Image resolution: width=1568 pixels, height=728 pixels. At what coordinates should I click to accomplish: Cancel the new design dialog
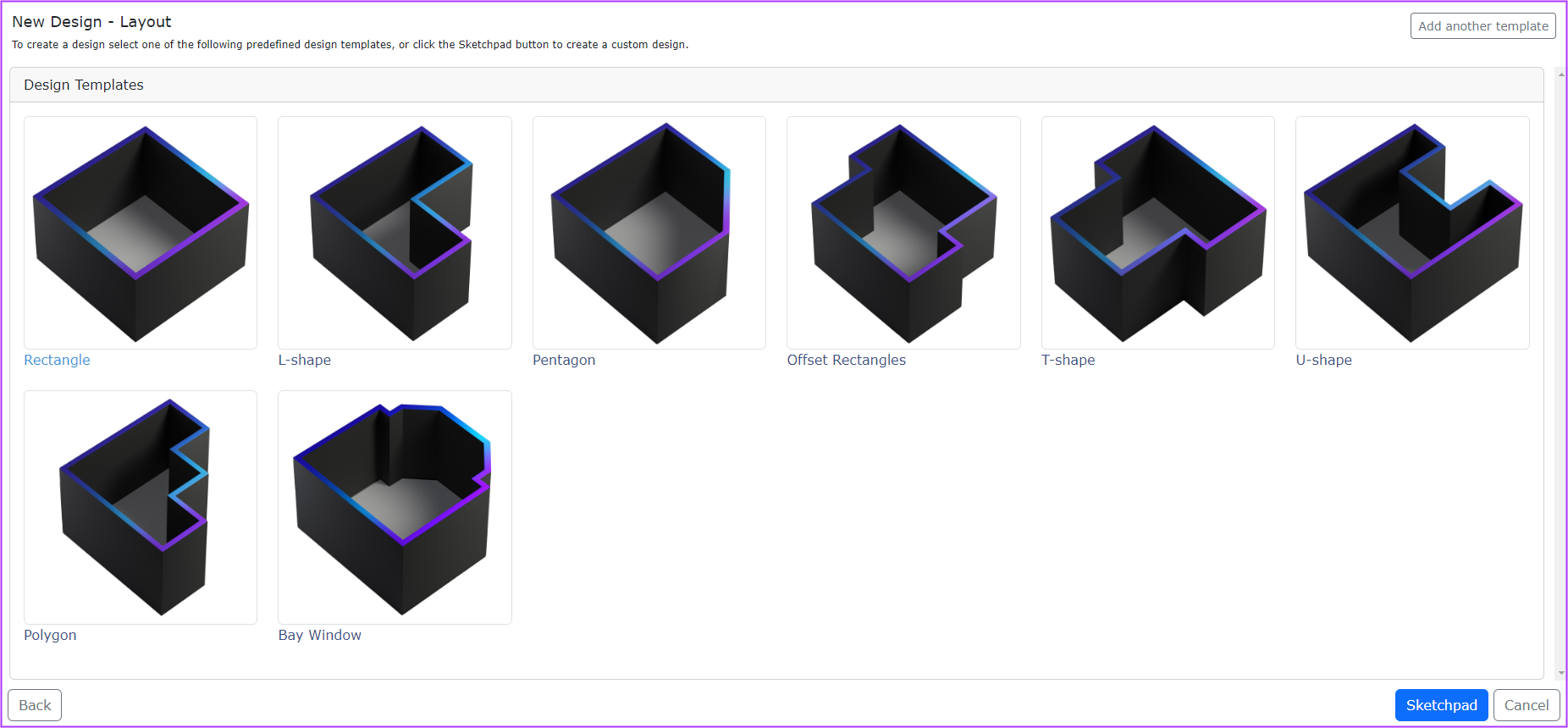[x=1526, y=705]
